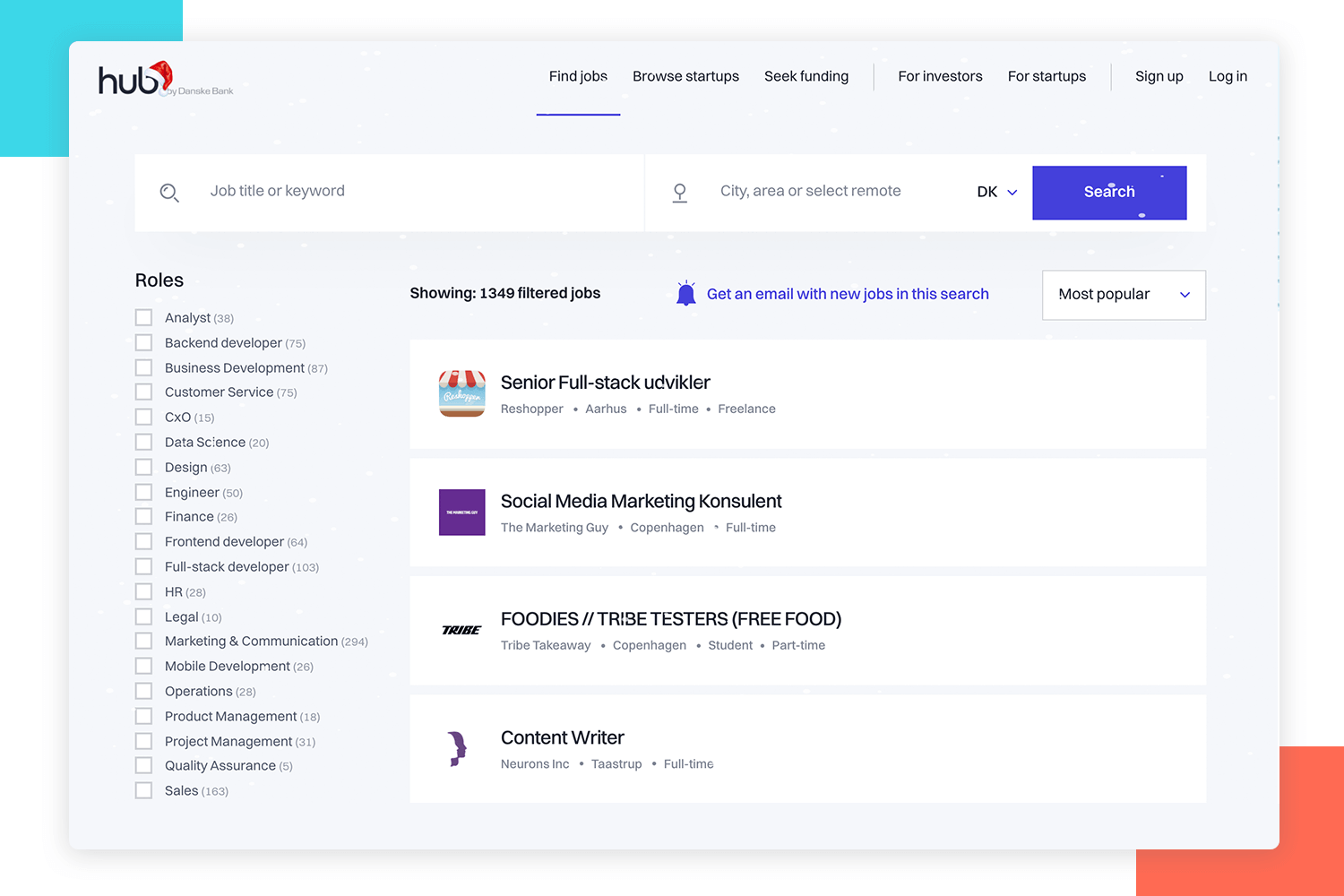Viewport: 1344px width, 896px height.
Task: Click the location pin icon
Action: tap(680, 193)
